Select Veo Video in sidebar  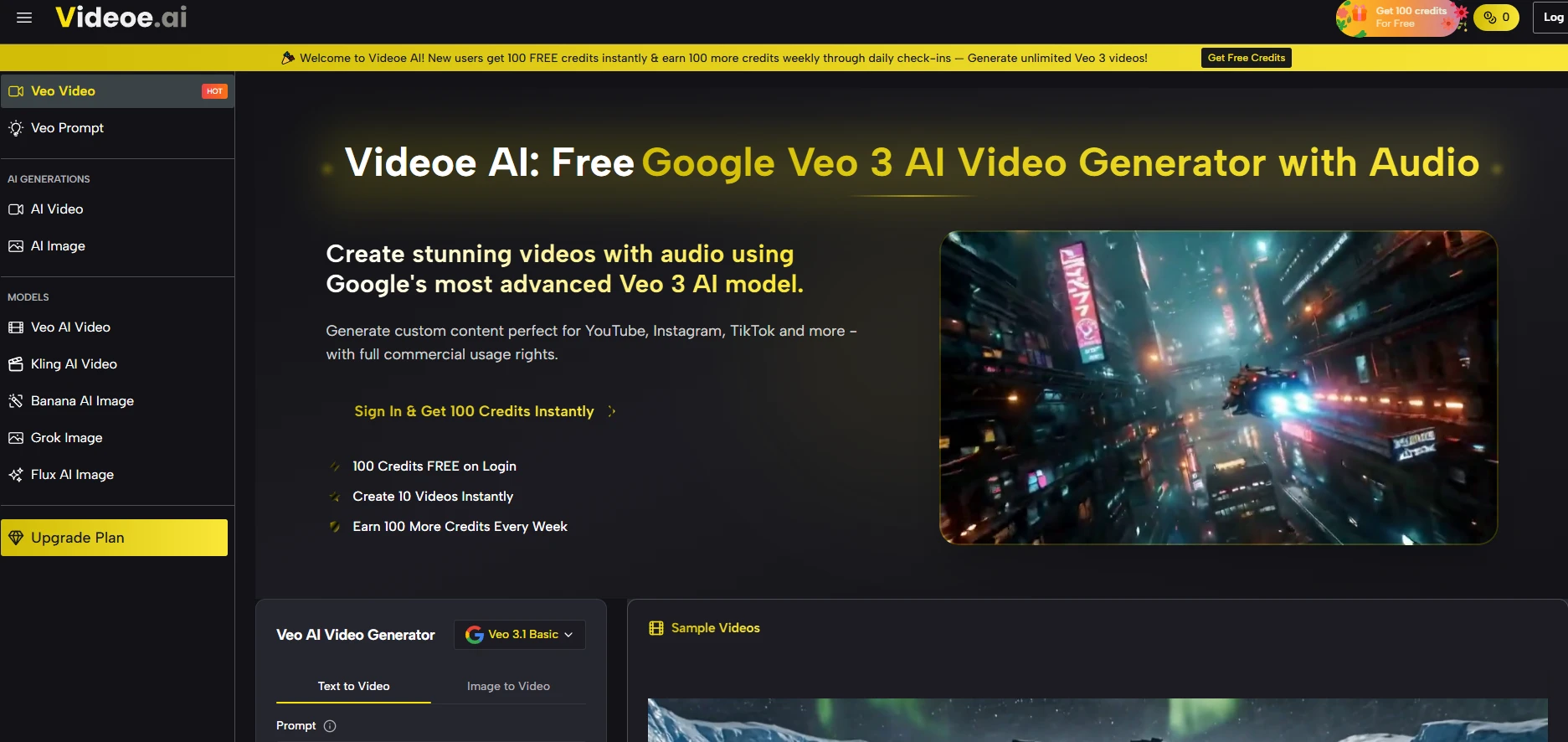tap(117, 91)
